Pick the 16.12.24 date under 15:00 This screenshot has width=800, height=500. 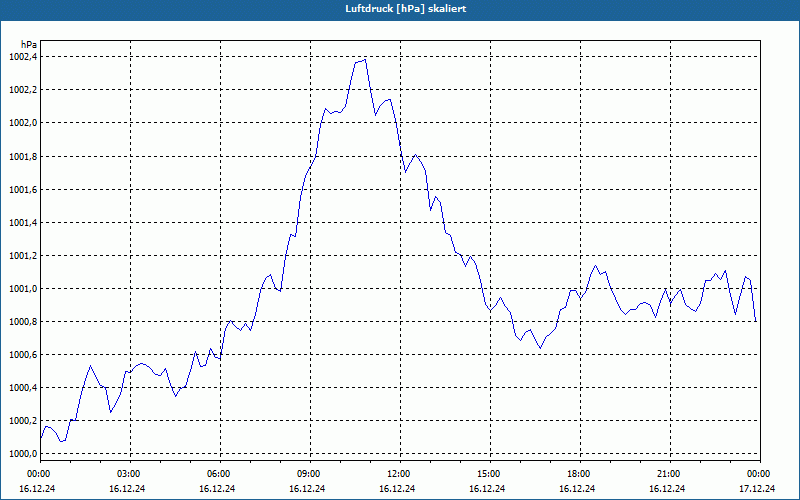click(x=487, y=489)
